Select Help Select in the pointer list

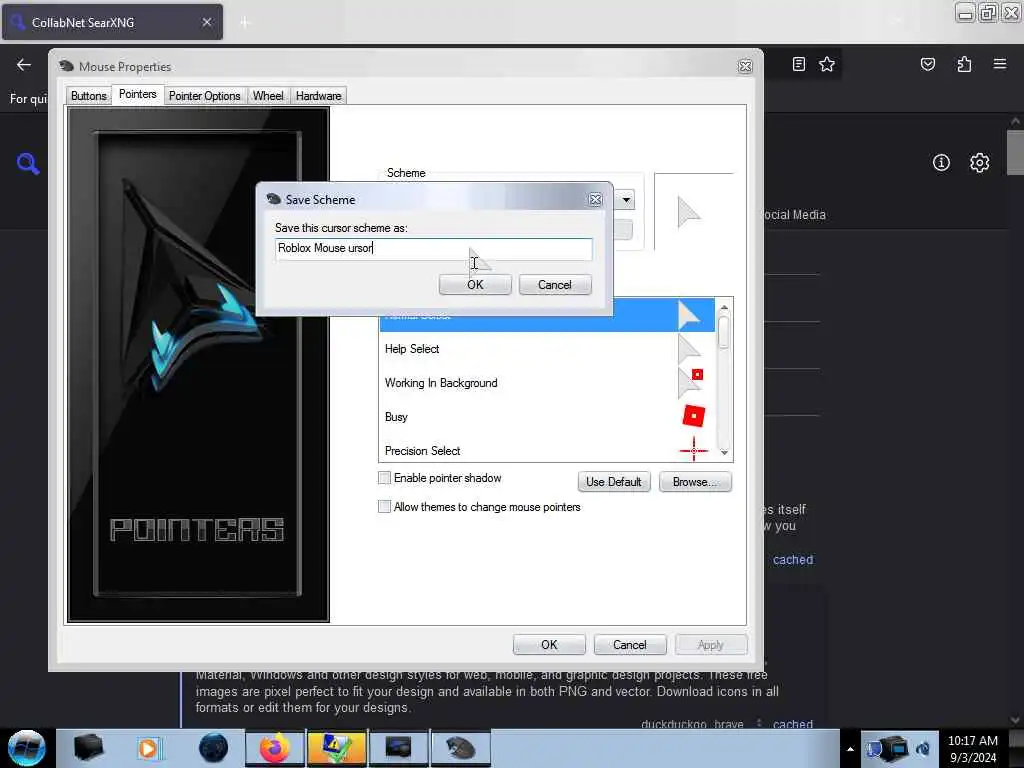pos(546,349)
